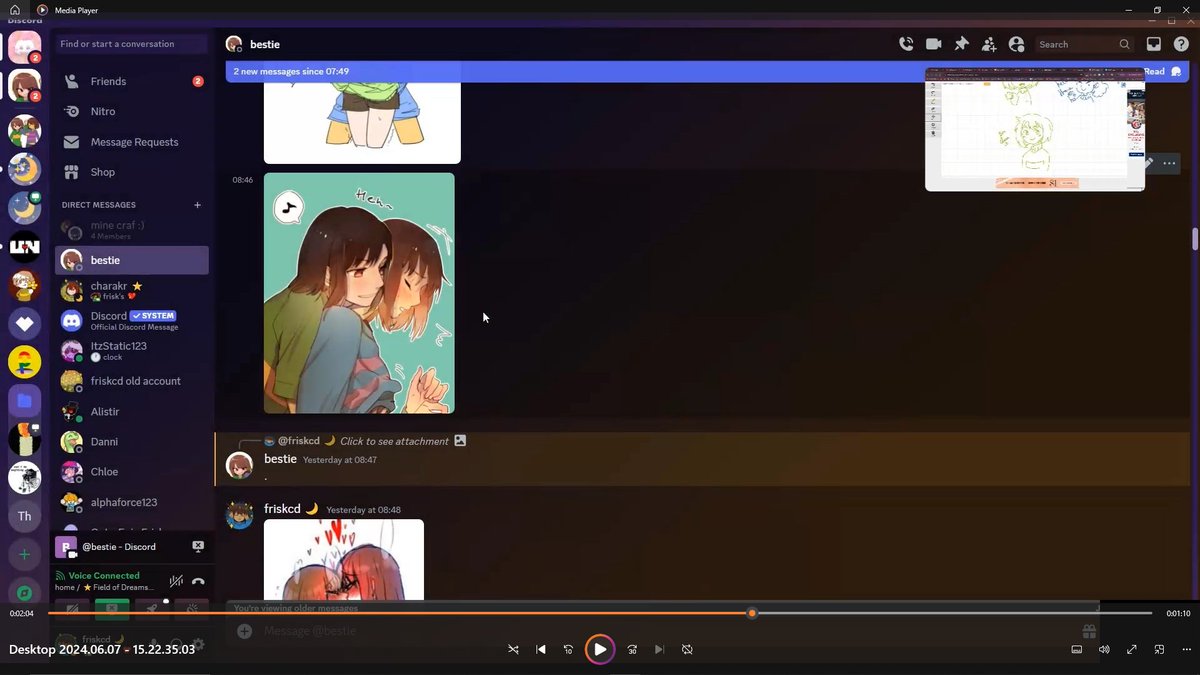Screen dimensions: 1200x675
Task: Go to previous track in Media Player
Action: [x=541, y=649]
